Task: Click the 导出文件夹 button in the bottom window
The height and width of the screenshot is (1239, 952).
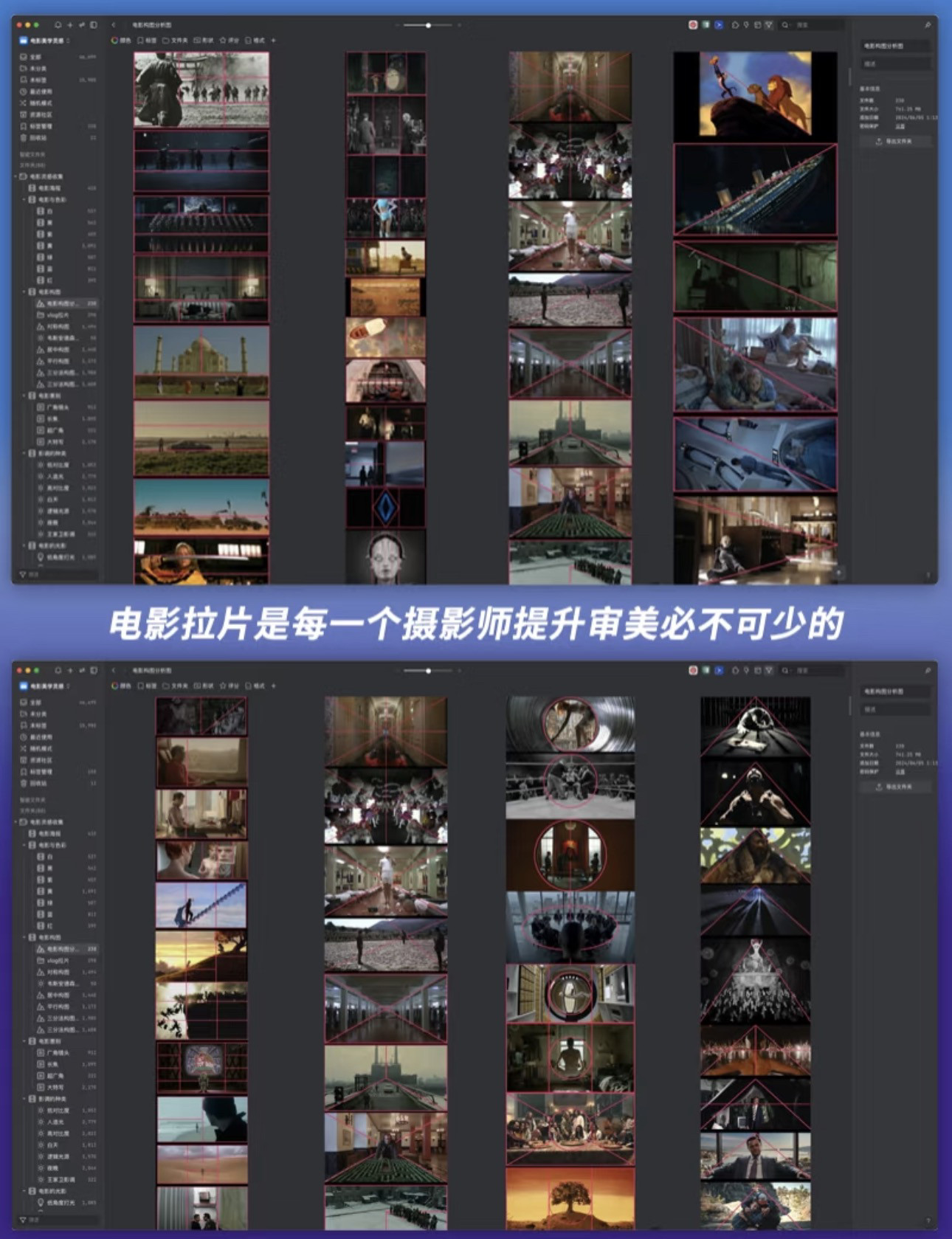Action: coord(896,787)
